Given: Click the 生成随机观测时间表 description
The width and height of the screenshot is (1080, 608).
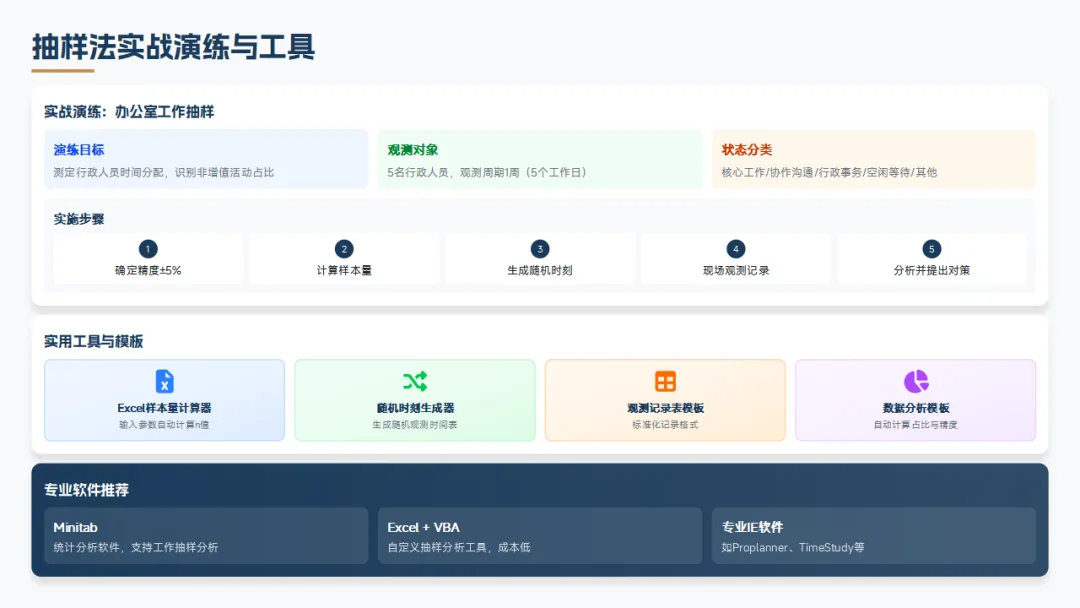Looking at the screenshot, I should (x=415, y=425).
